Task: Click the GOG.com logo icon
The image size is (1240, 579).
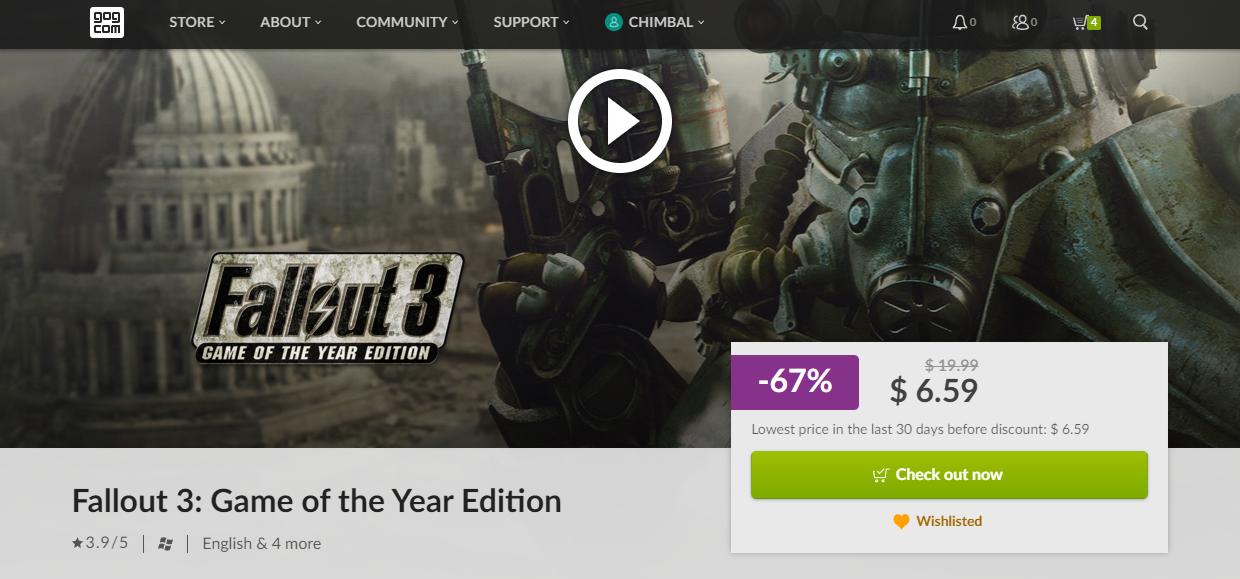Action: pos(106,22)
